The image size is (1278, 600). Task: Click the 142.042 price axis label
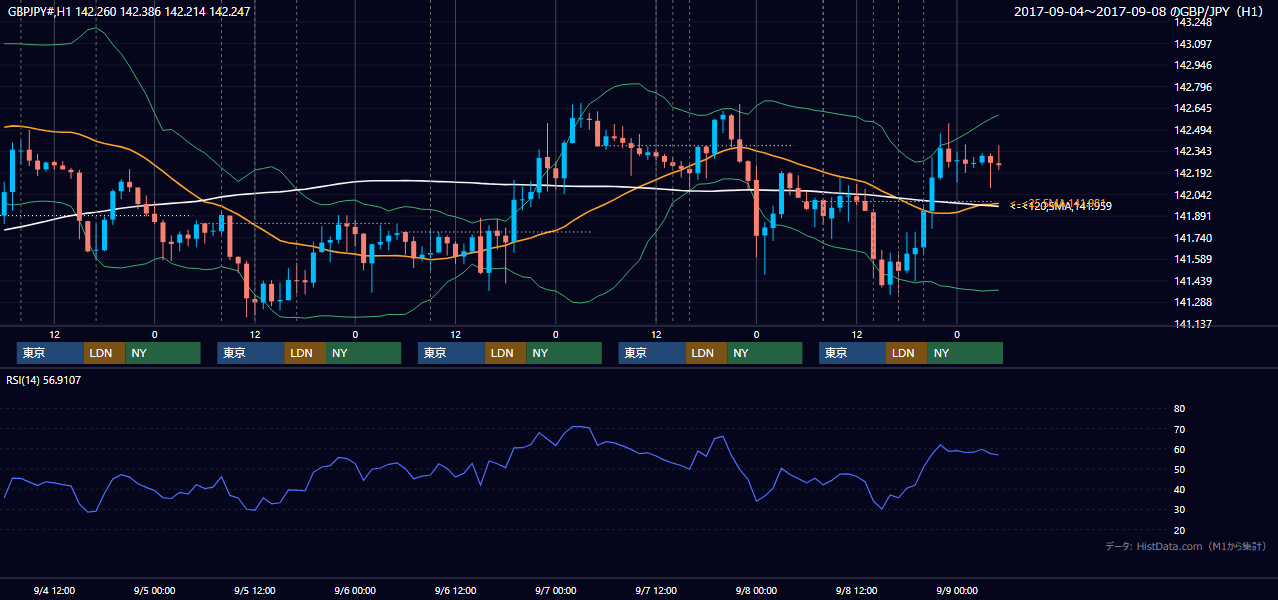[1194, 195]
